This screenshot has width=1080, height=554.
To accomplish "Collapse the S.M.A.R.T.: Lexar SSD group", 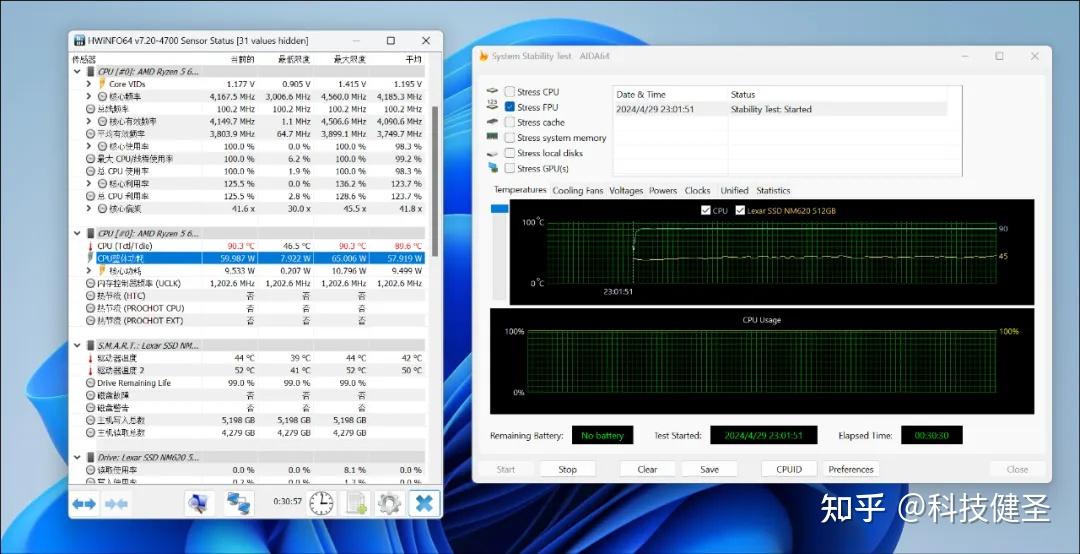I will (x=77, y=345).
